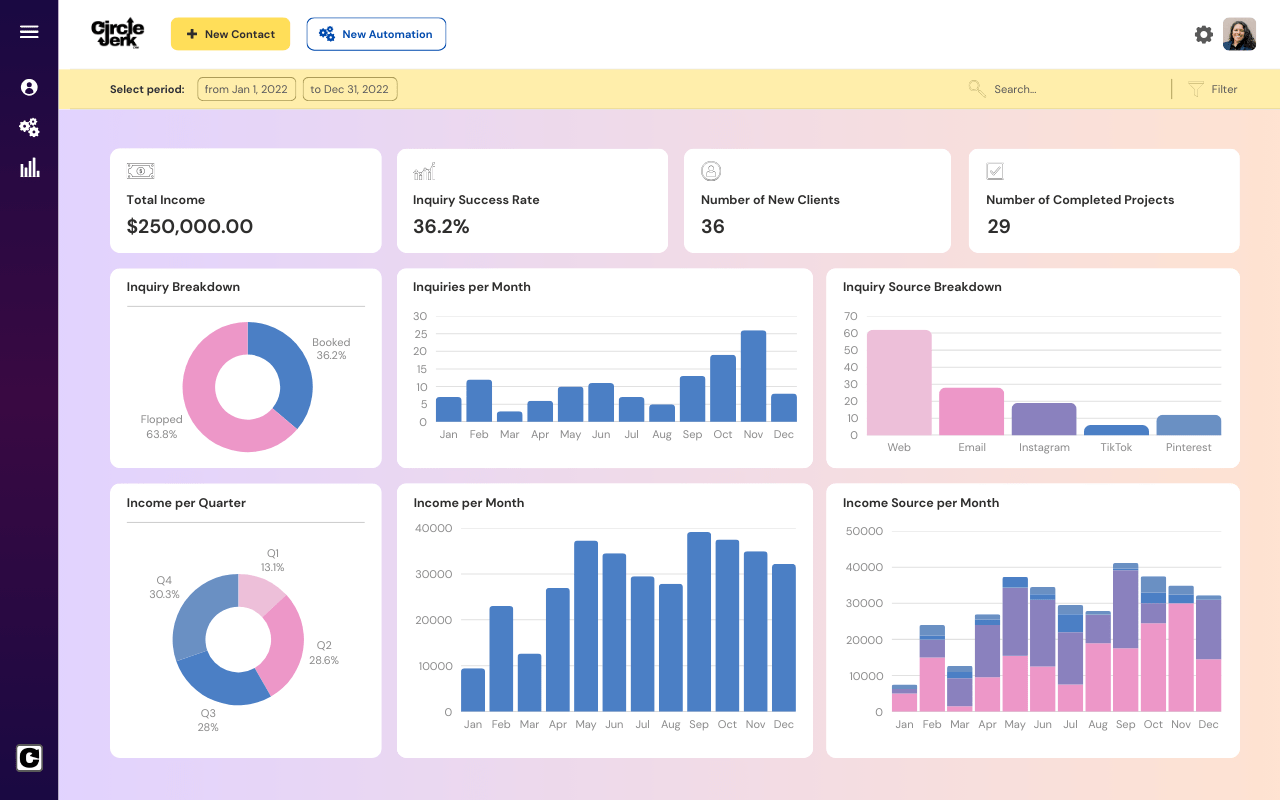Click the Pinterest bar in Inquiry Source Breakdown
Viewport: 1280px width, 800px height.
(1189, 425)
